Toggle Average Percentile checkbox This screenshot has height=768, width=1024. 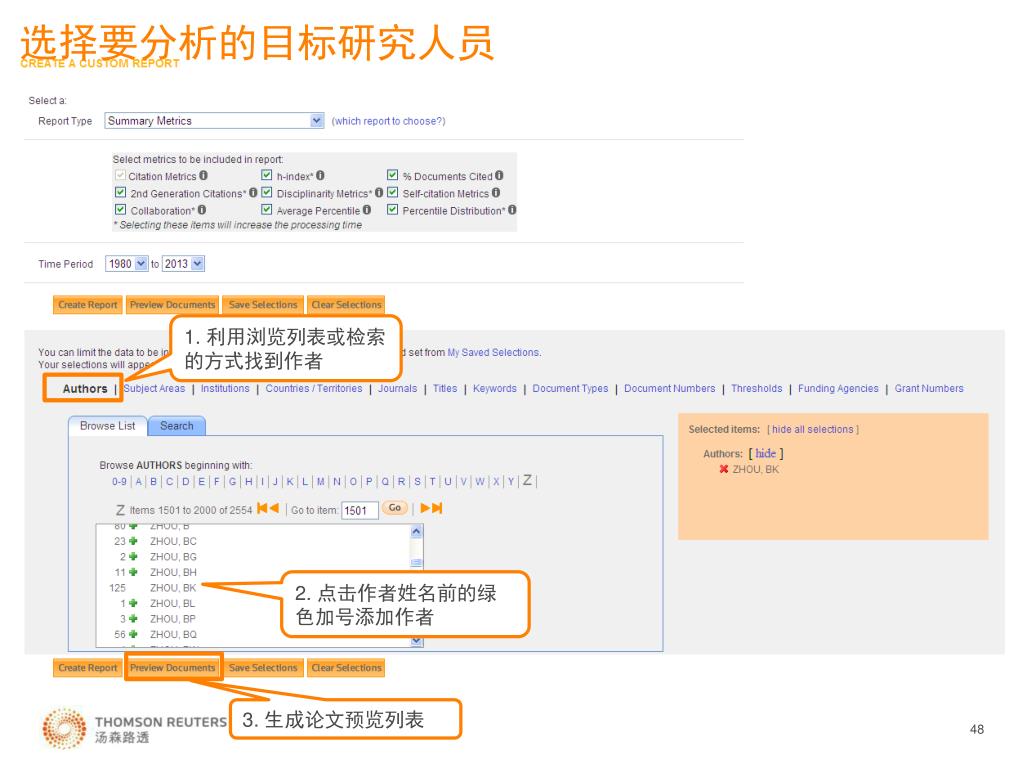266,209
